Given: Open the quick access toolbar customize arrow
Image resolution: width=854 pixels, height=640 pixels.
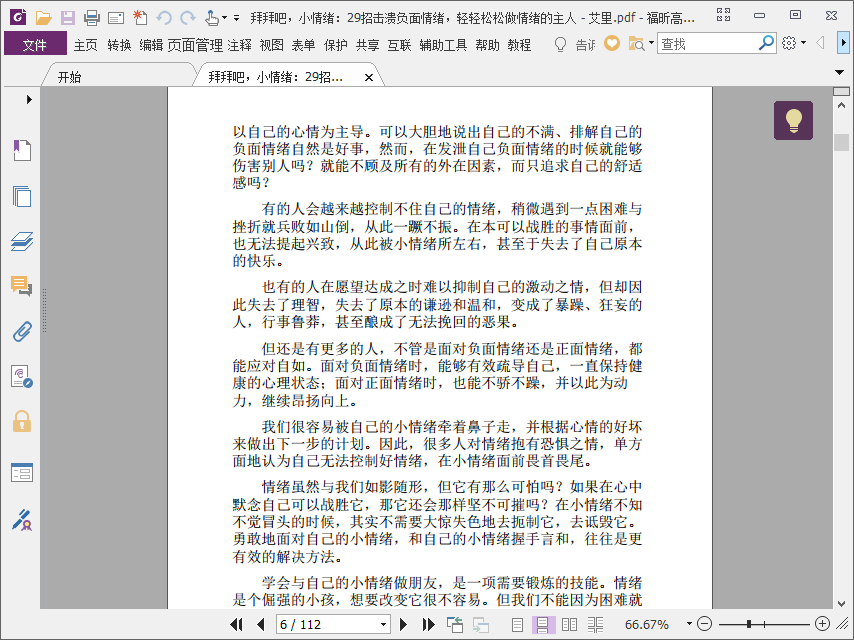Looking at the screenshot, I should (236, 18).
